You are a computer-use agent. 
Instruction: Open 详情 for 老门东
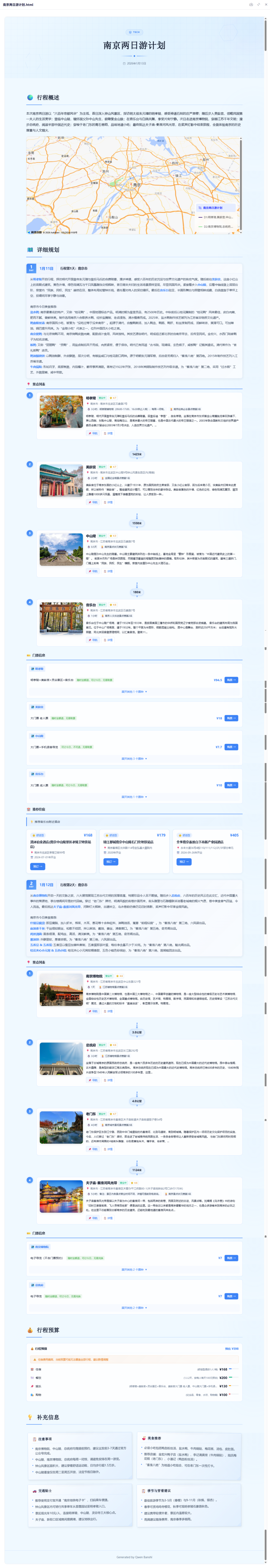pos(108,1149)
